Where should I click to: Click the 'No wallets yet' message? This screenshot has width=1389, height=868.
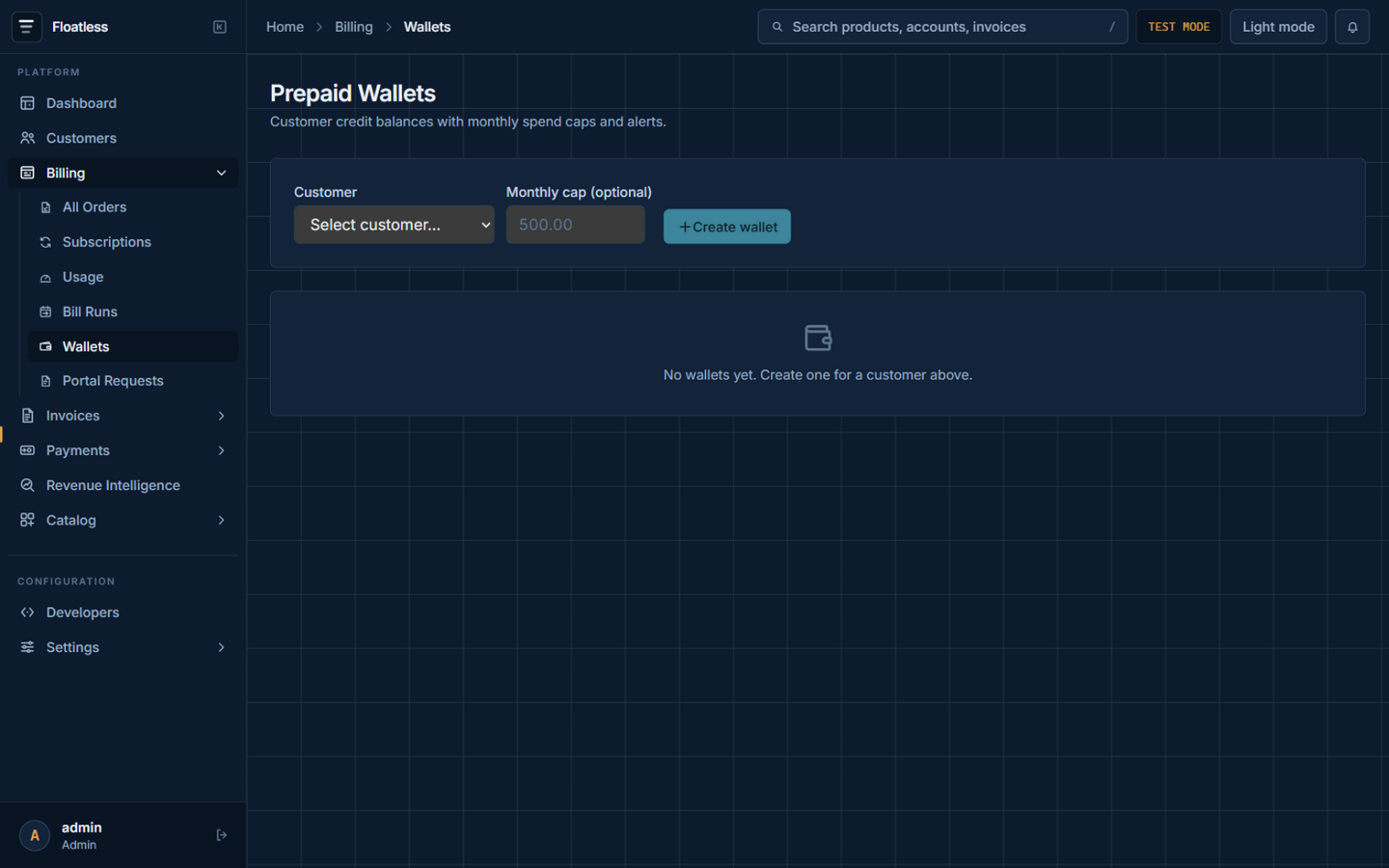(818, 375)
